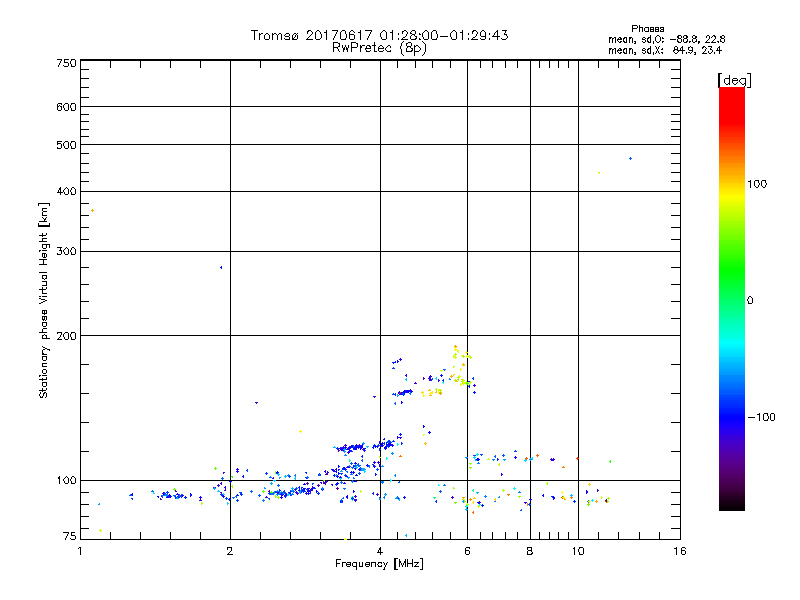Click the rainbow phase colorbar
The width and height of the screenshot is (800, 600).
pos(732,298)
